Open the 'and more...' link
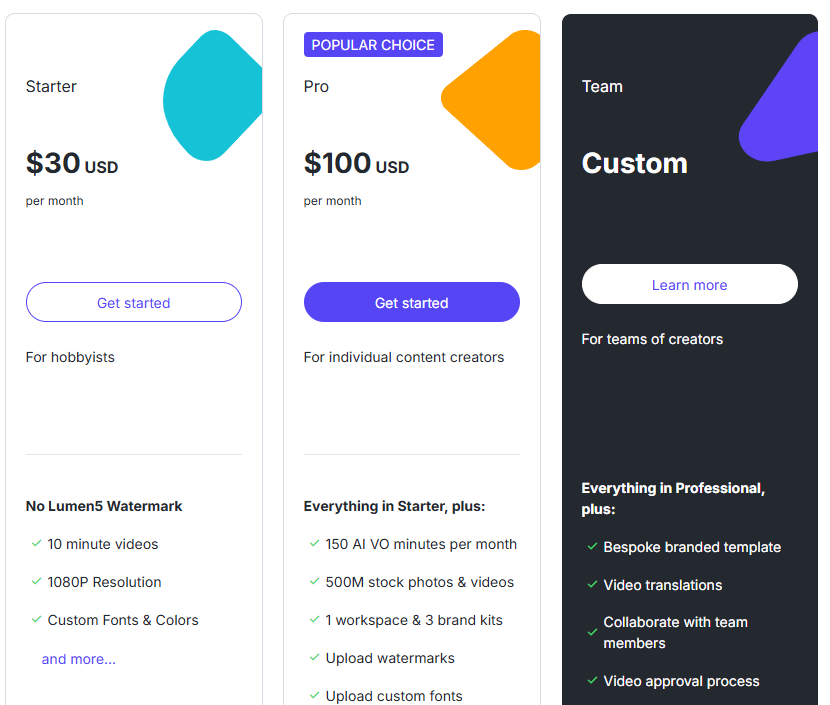The image size is (830, 705). (78, 659)
